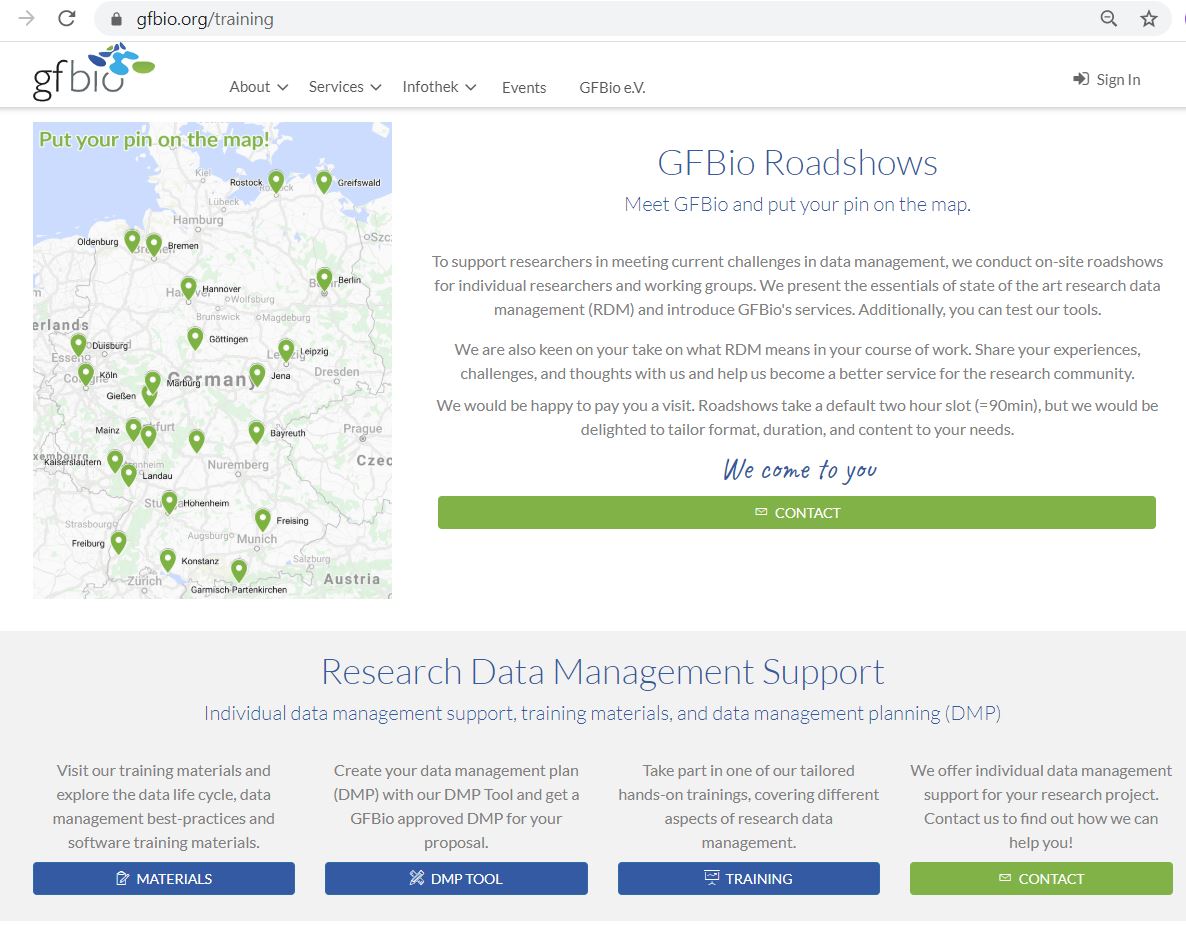This screenshot has height=926, width=1186.
Task: Click the Mainz map pin
Action: tap(133, 429)
